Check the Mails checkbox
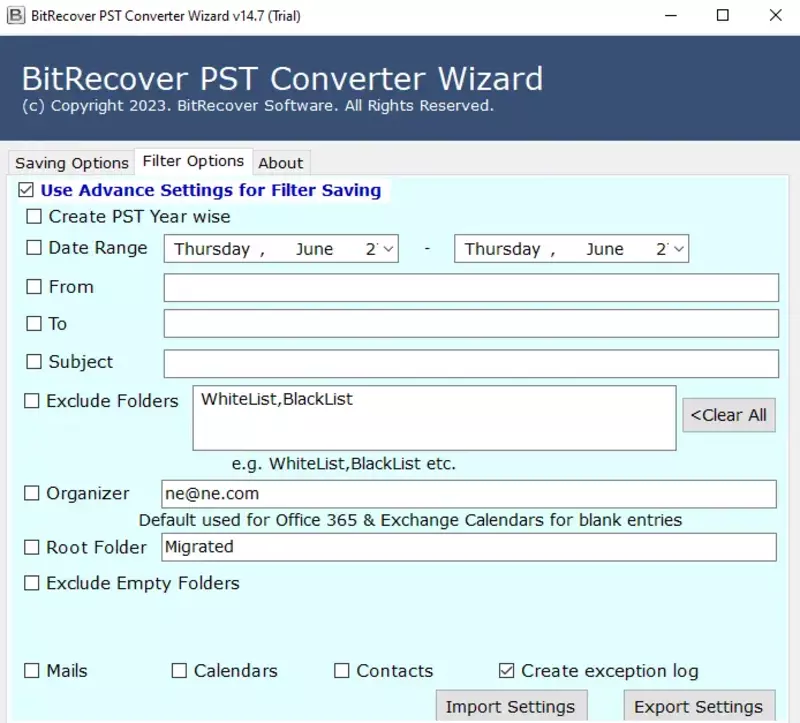 pos(32,670)
